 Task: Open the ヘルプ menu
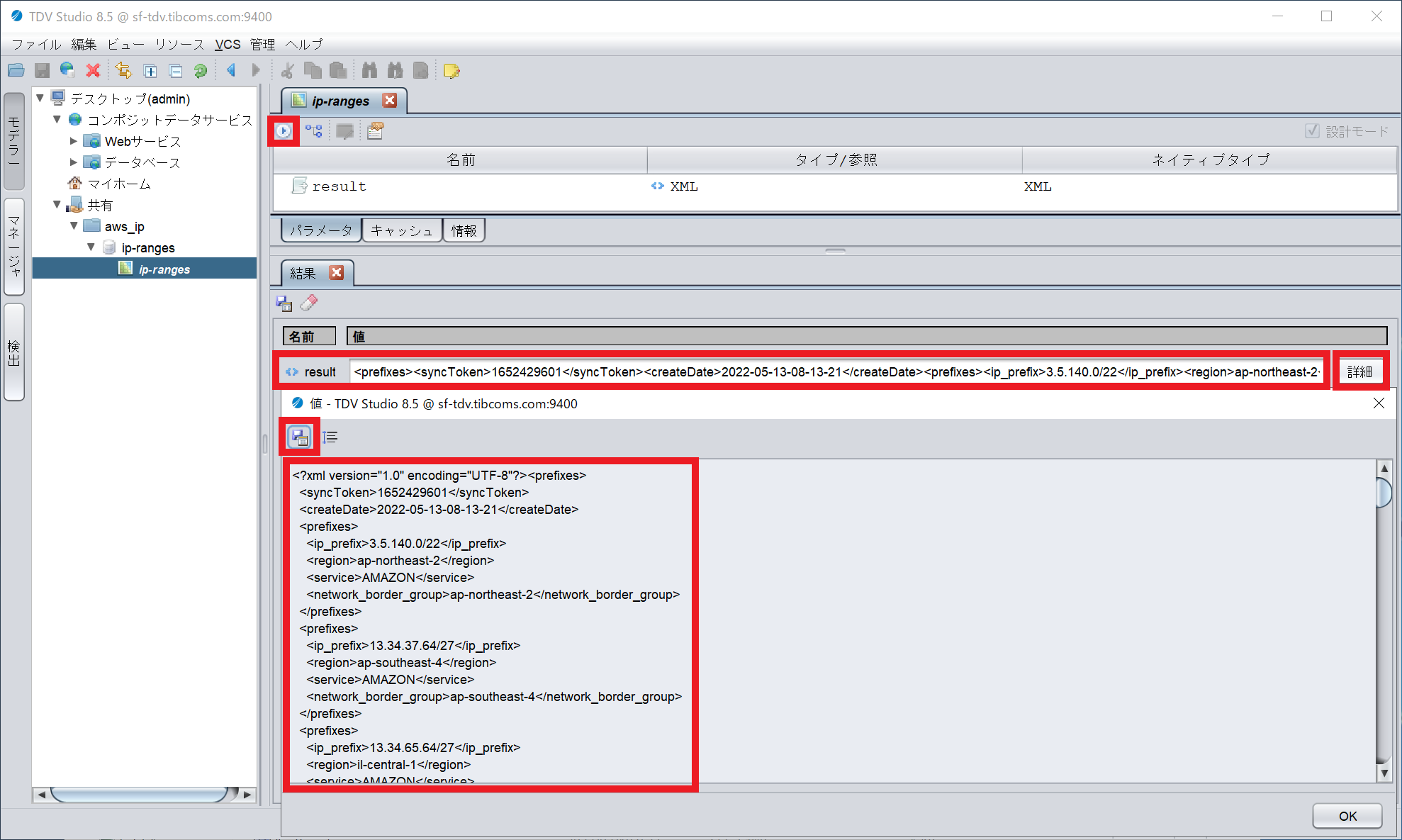pos(304,44)
